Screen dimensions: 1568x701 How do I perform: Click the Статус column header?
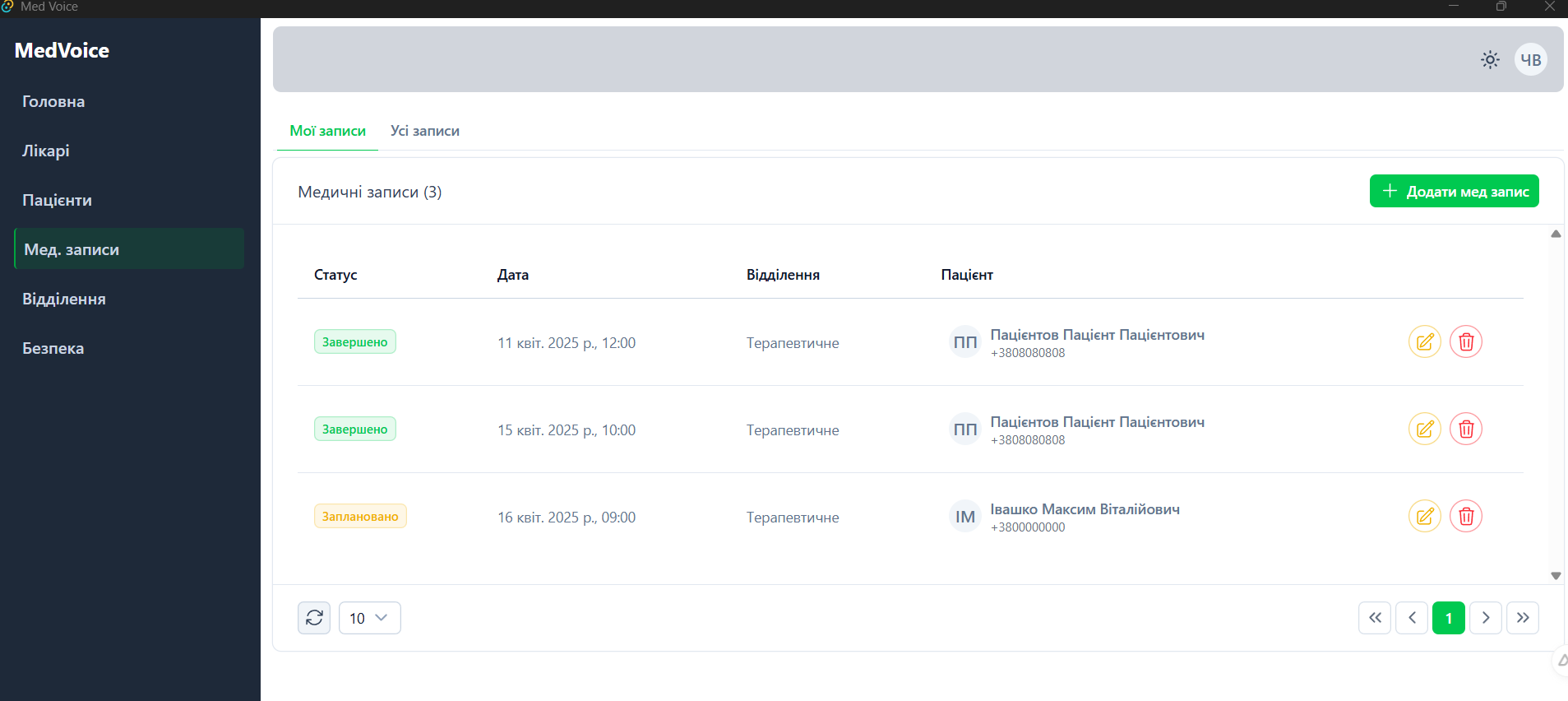click(x=335, y=275)
